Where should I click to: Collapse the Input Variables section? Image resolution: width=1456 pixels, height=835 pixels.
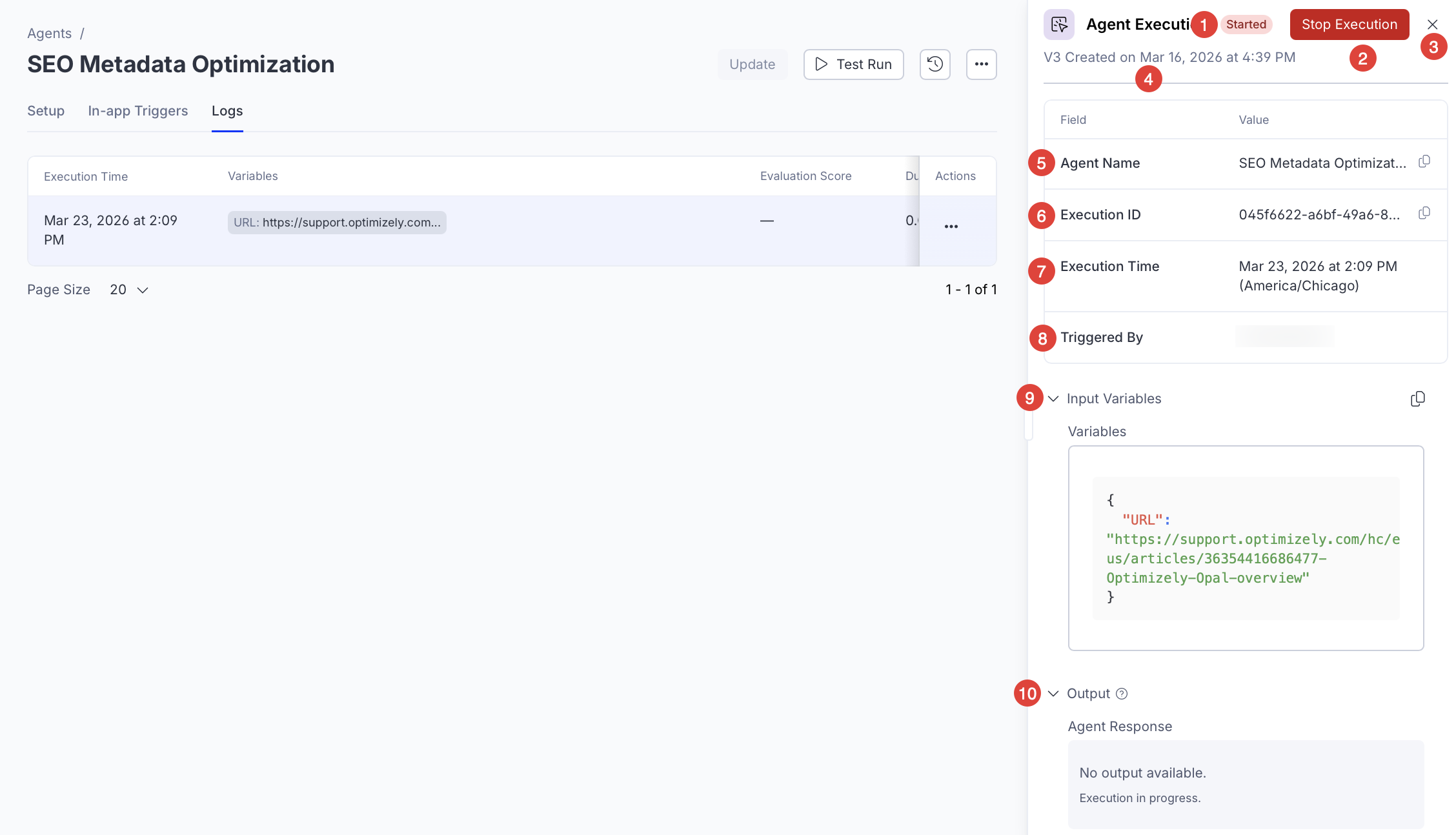pos(1053,399)
